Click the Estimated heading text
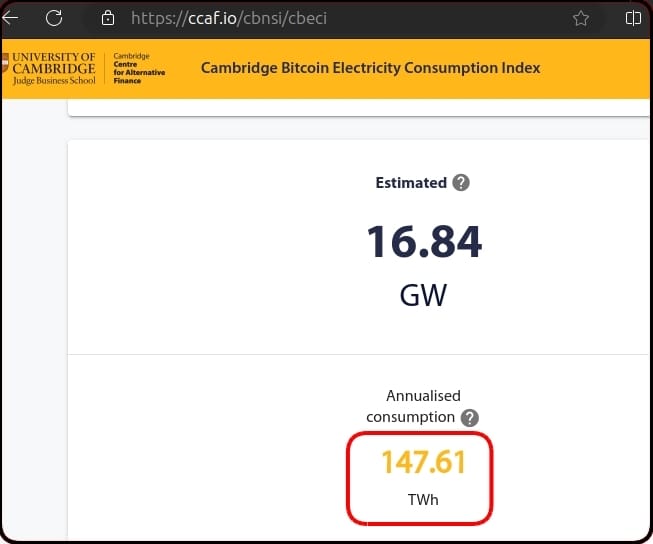653x544 pixels. coord(411,183)
